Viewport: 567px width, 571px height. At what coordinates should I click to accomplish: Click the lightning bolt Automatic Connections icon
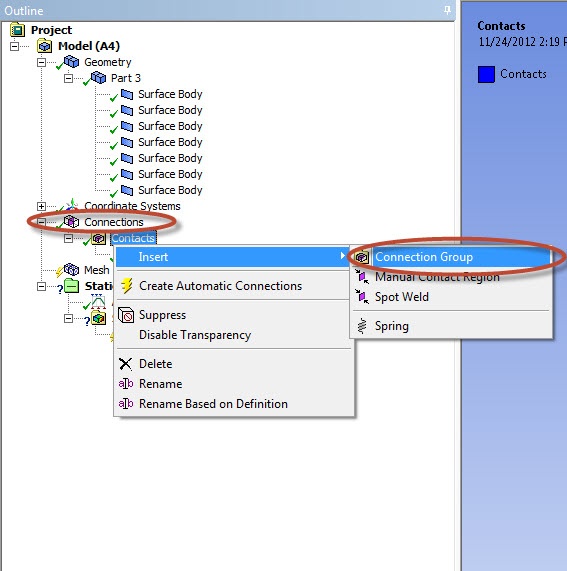(127, 286)
